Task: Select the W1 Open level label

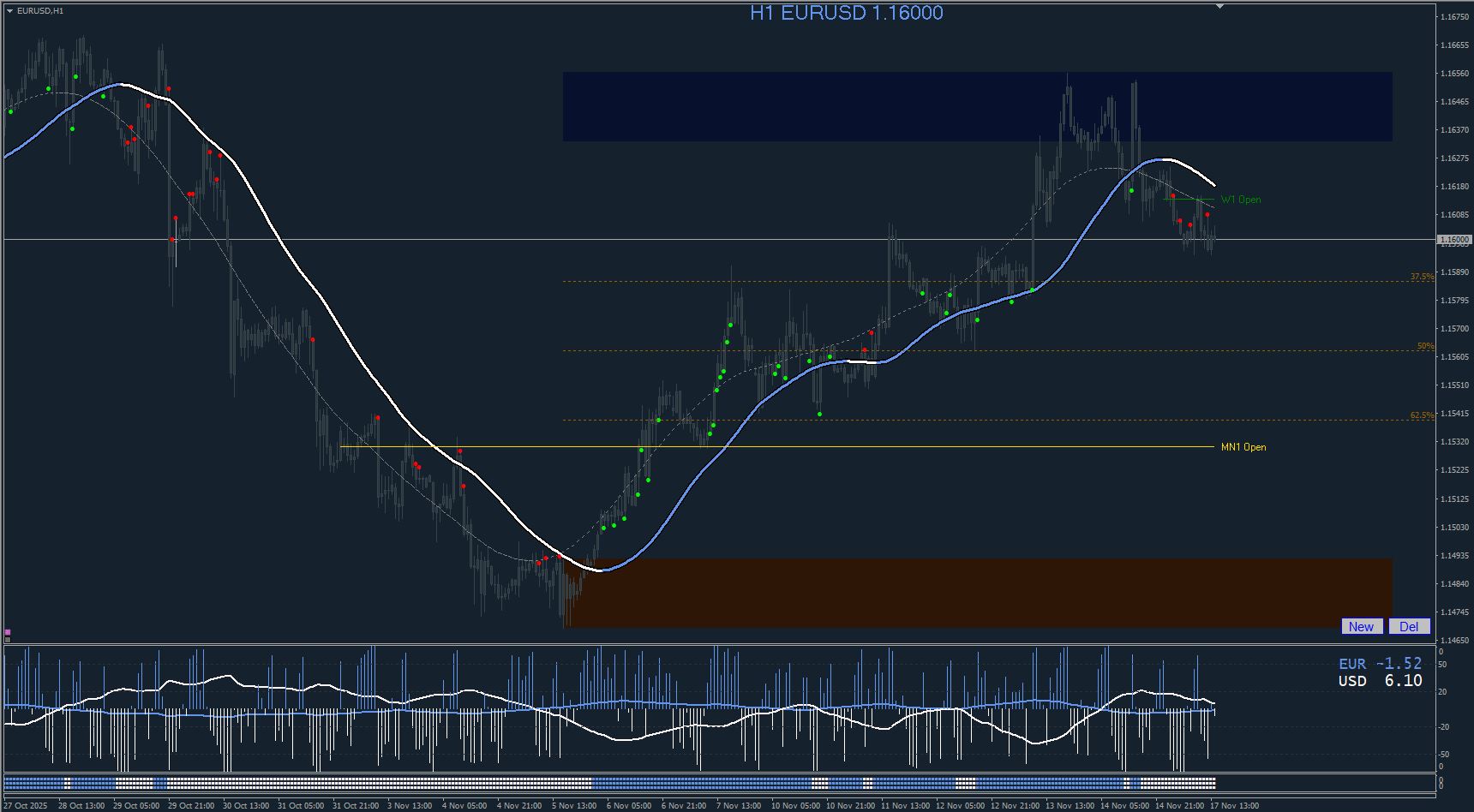Action: click(x=1241, y=200)
